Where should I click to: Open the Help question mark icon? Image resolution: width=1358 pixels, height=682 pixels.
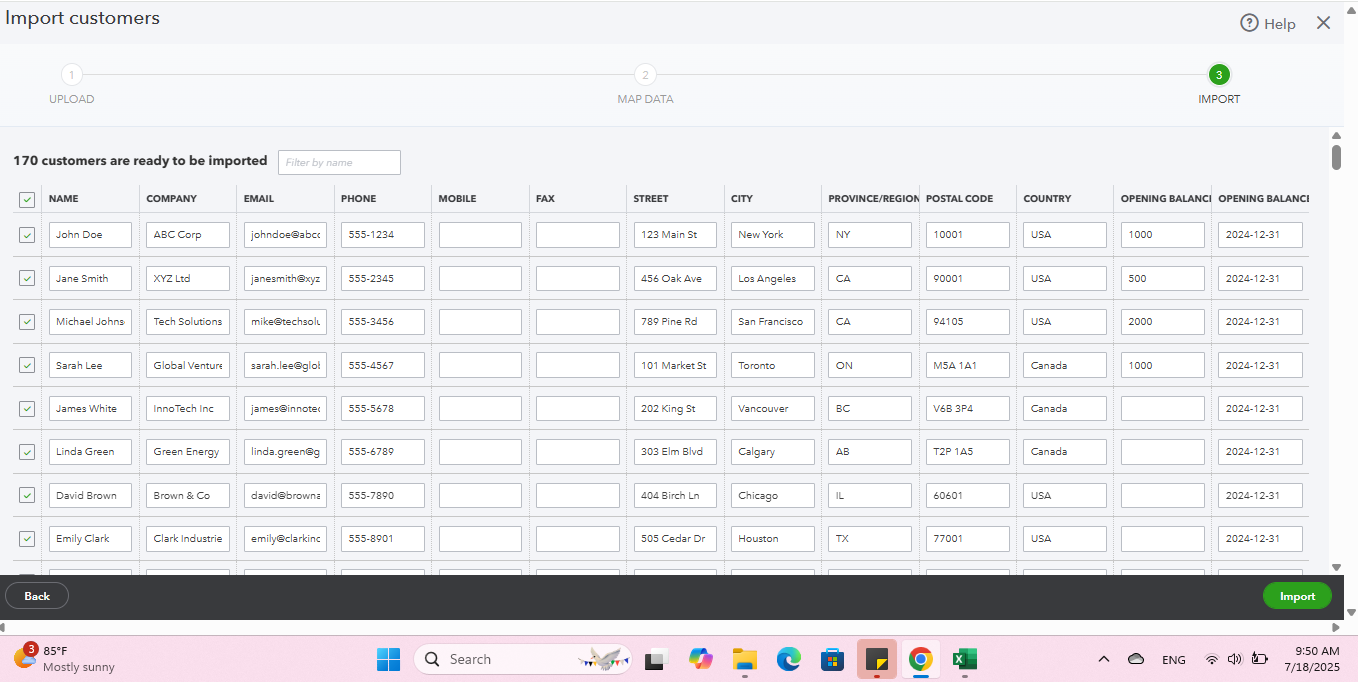pos(1249,23)
